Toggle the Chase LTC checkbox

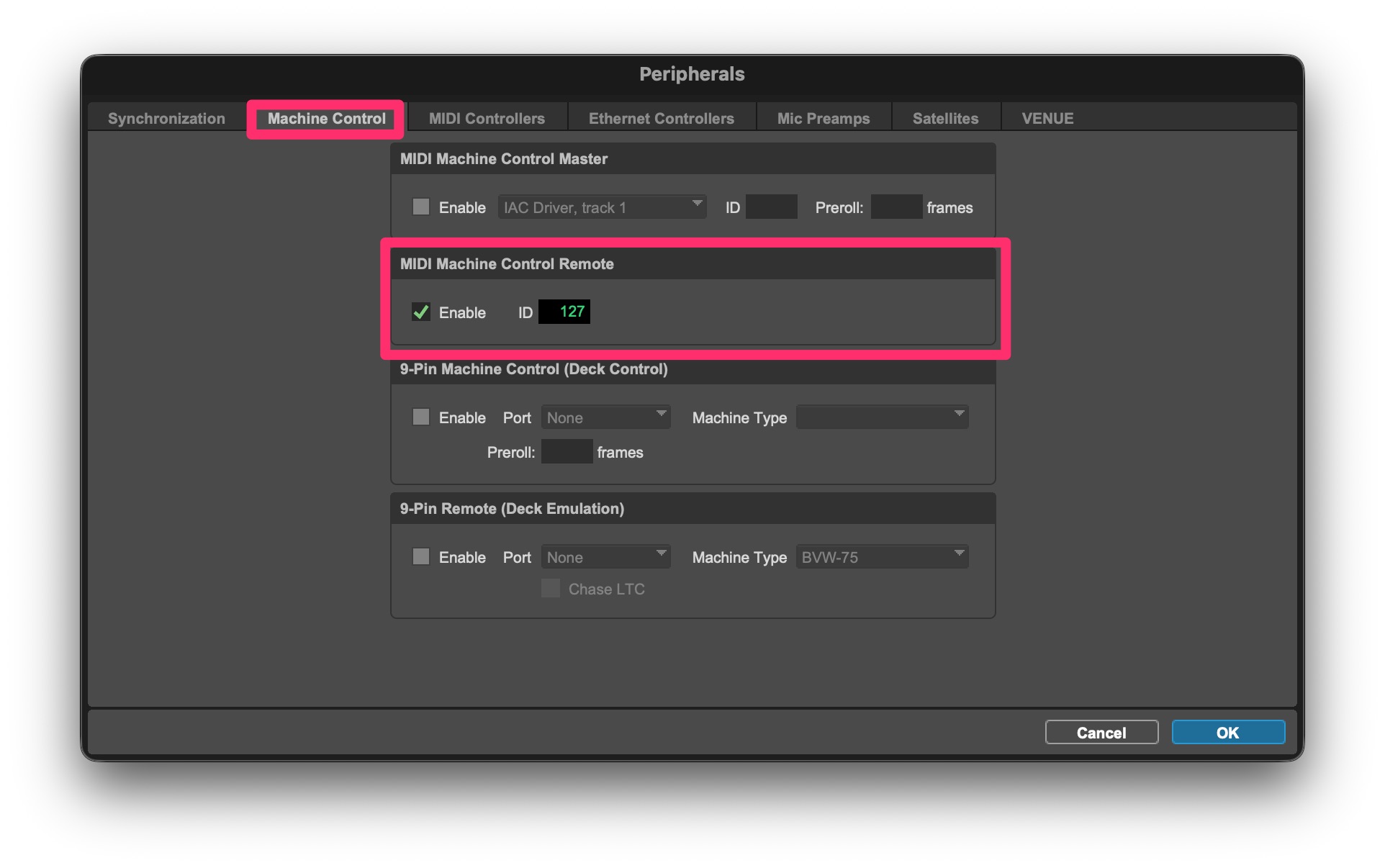(551, 589)
